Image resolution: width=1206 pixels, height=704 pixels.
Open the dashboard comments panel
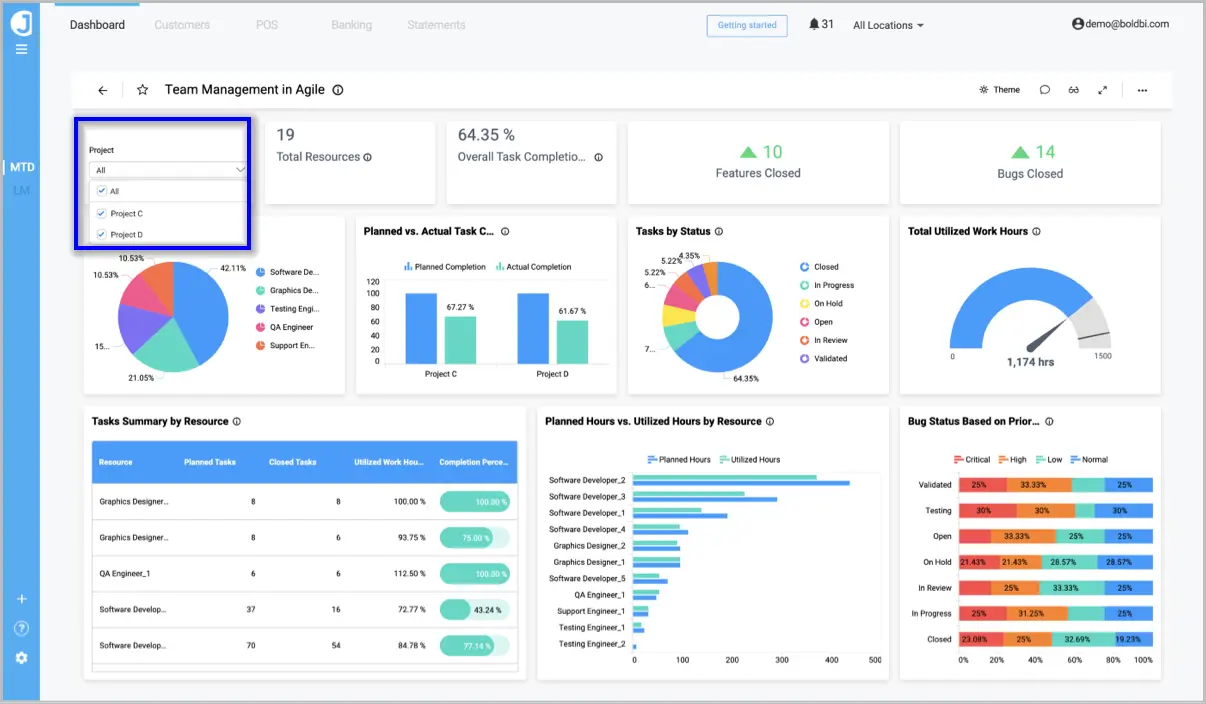[x=1044, y=89]
